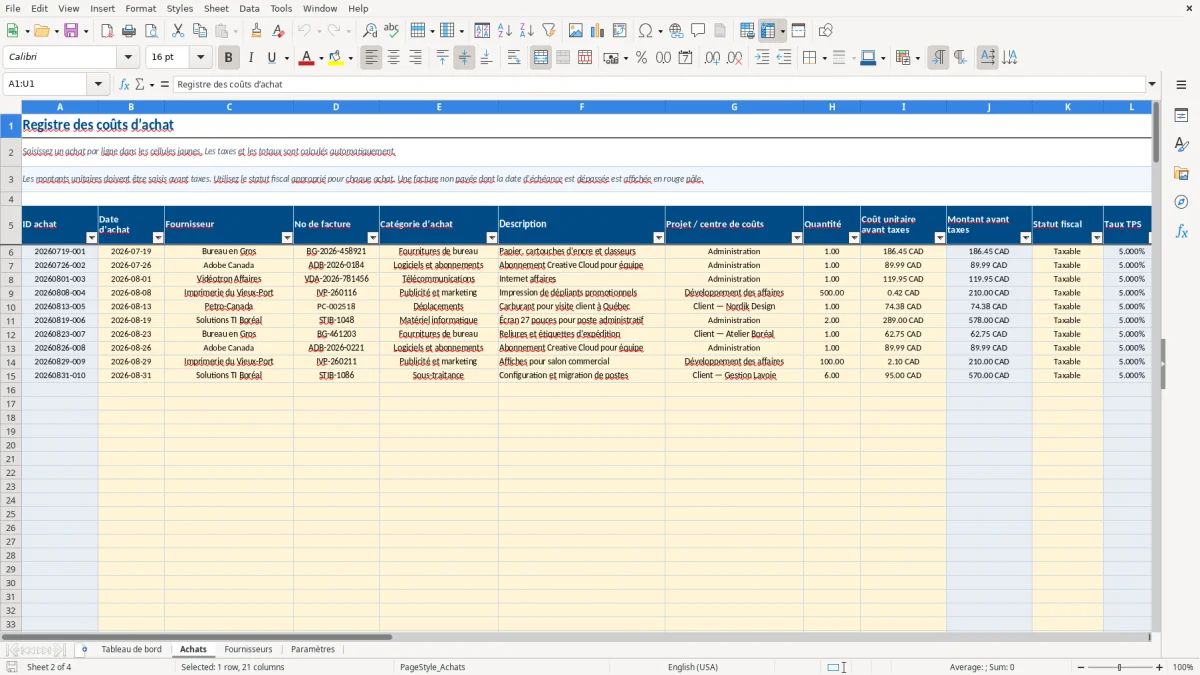The width and height of the screenshot is (1200, 675).
Task: Open the Statut fiscal filter dropdown
Action: pos(1096,238)
